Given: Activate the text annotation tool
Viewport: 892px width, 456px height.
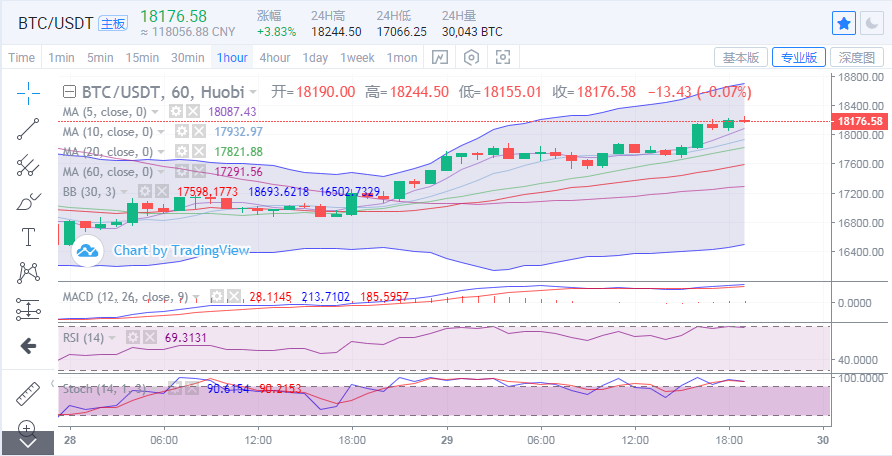Looking at the screenshot, I should tap(28, 237).
